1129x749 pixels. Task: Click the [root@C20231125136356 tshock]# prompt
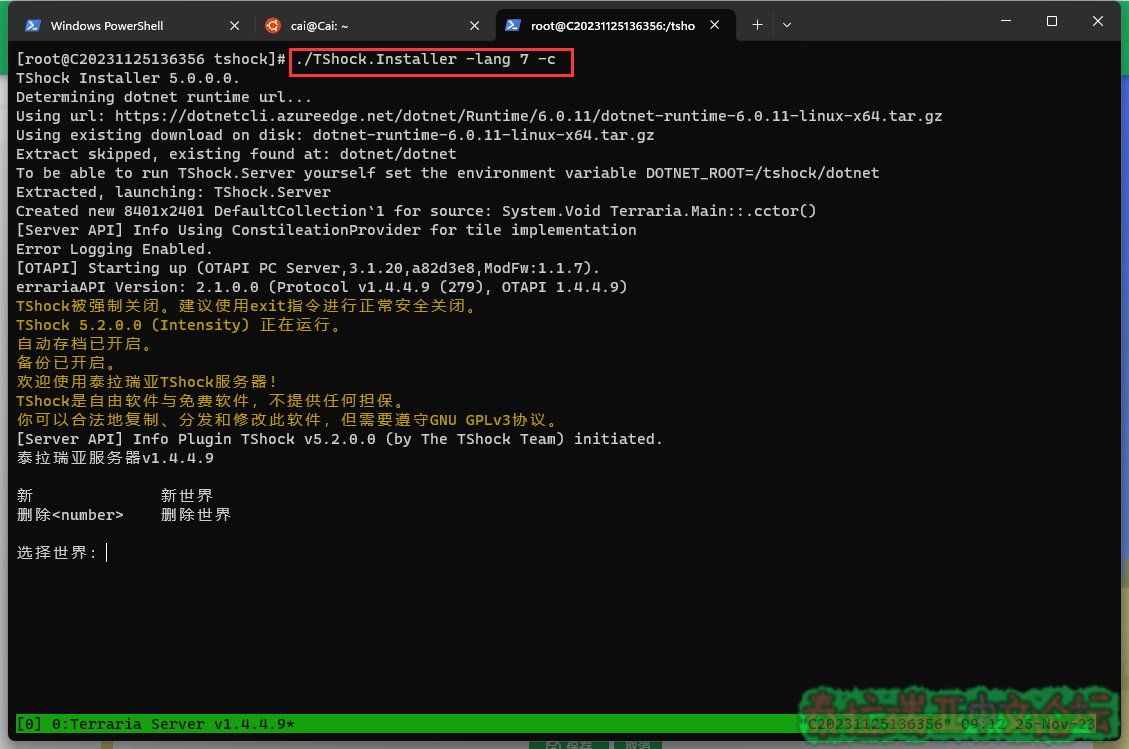click(x=151, y=60)
